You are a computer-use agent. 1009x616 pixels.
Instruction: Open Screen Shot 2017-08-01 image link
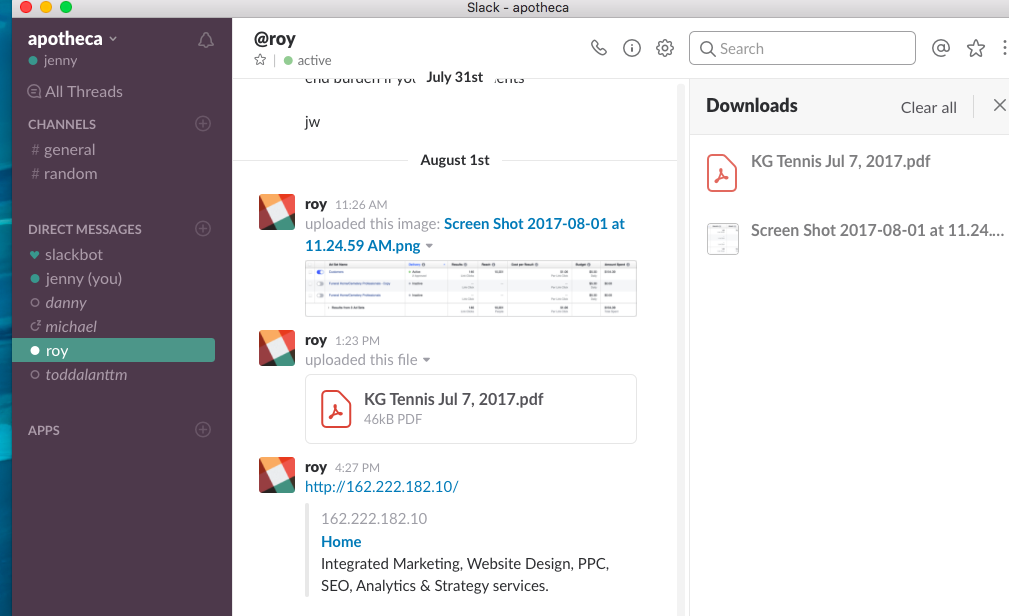coord(465,234)
